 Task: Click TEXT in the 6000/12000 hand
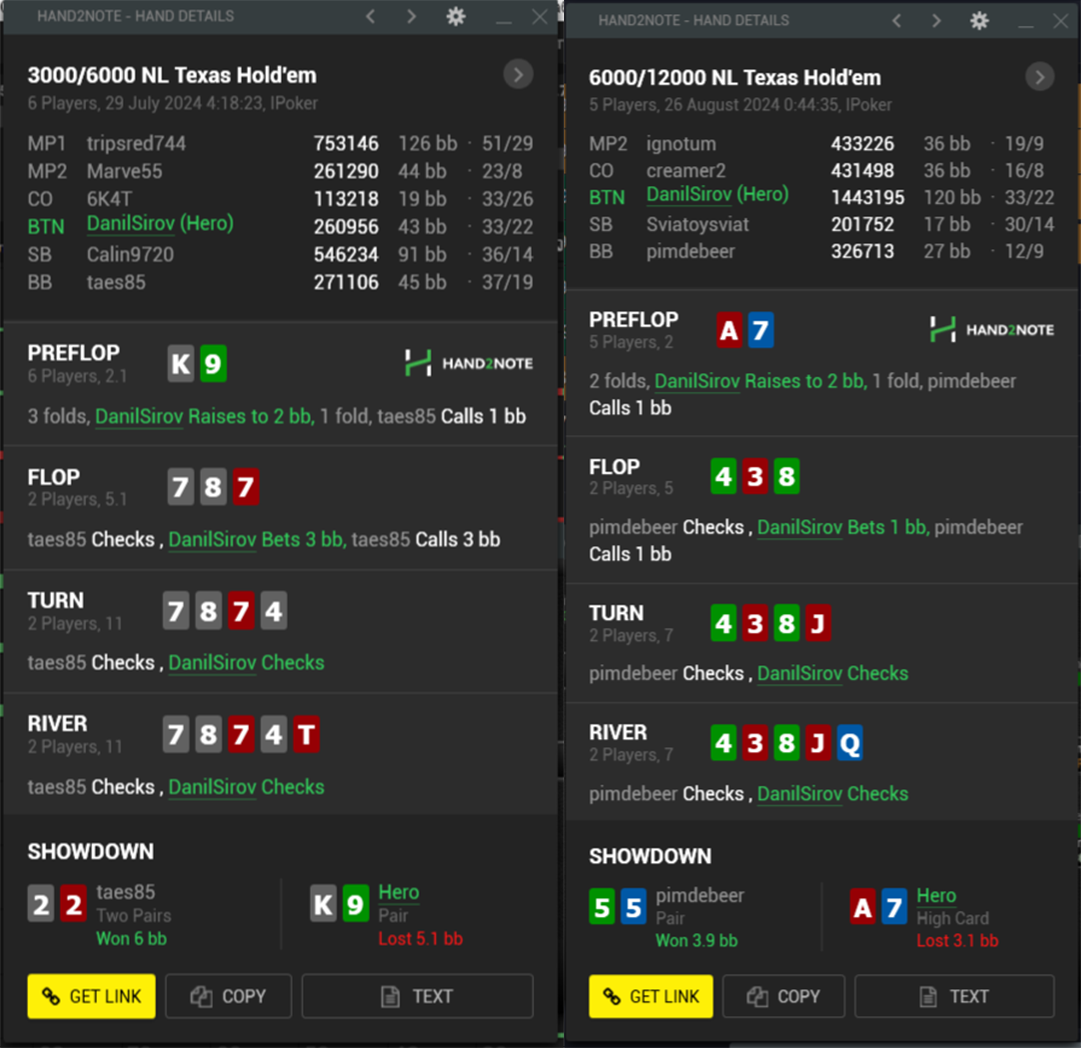[x=955, y=996]
